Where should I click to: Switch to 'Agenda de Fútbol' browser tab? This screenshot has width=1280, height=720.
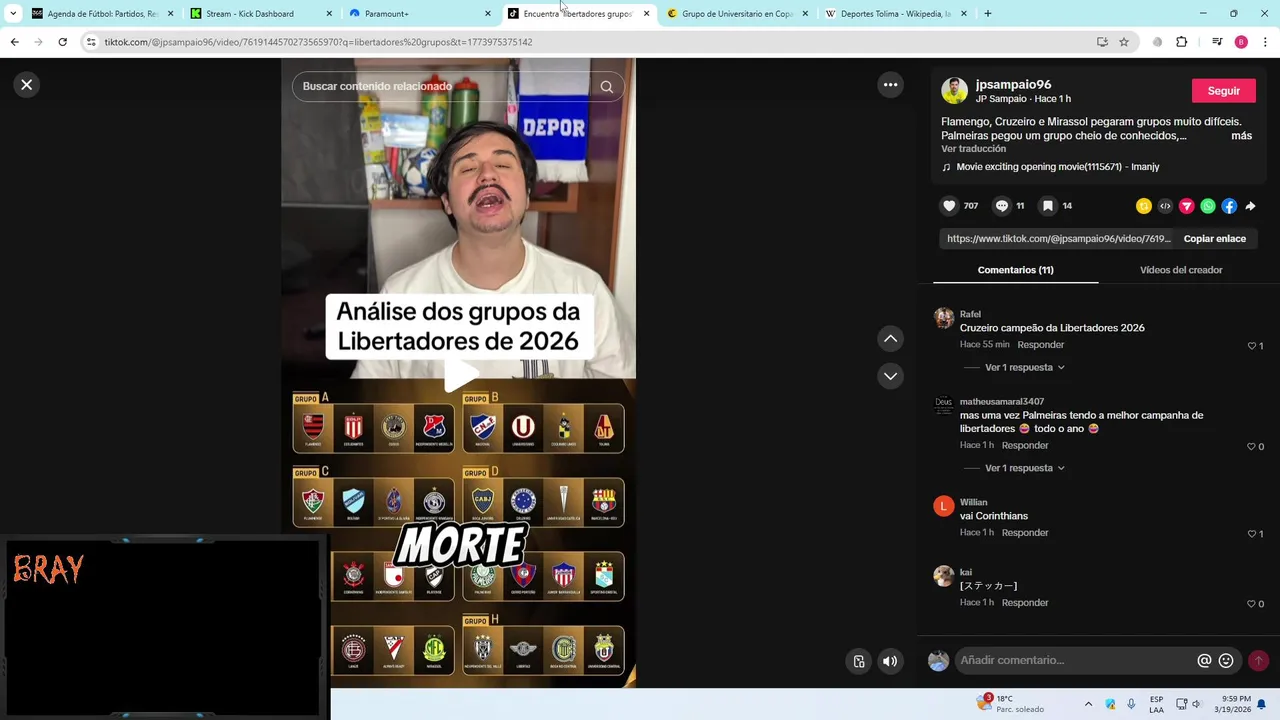103,14
